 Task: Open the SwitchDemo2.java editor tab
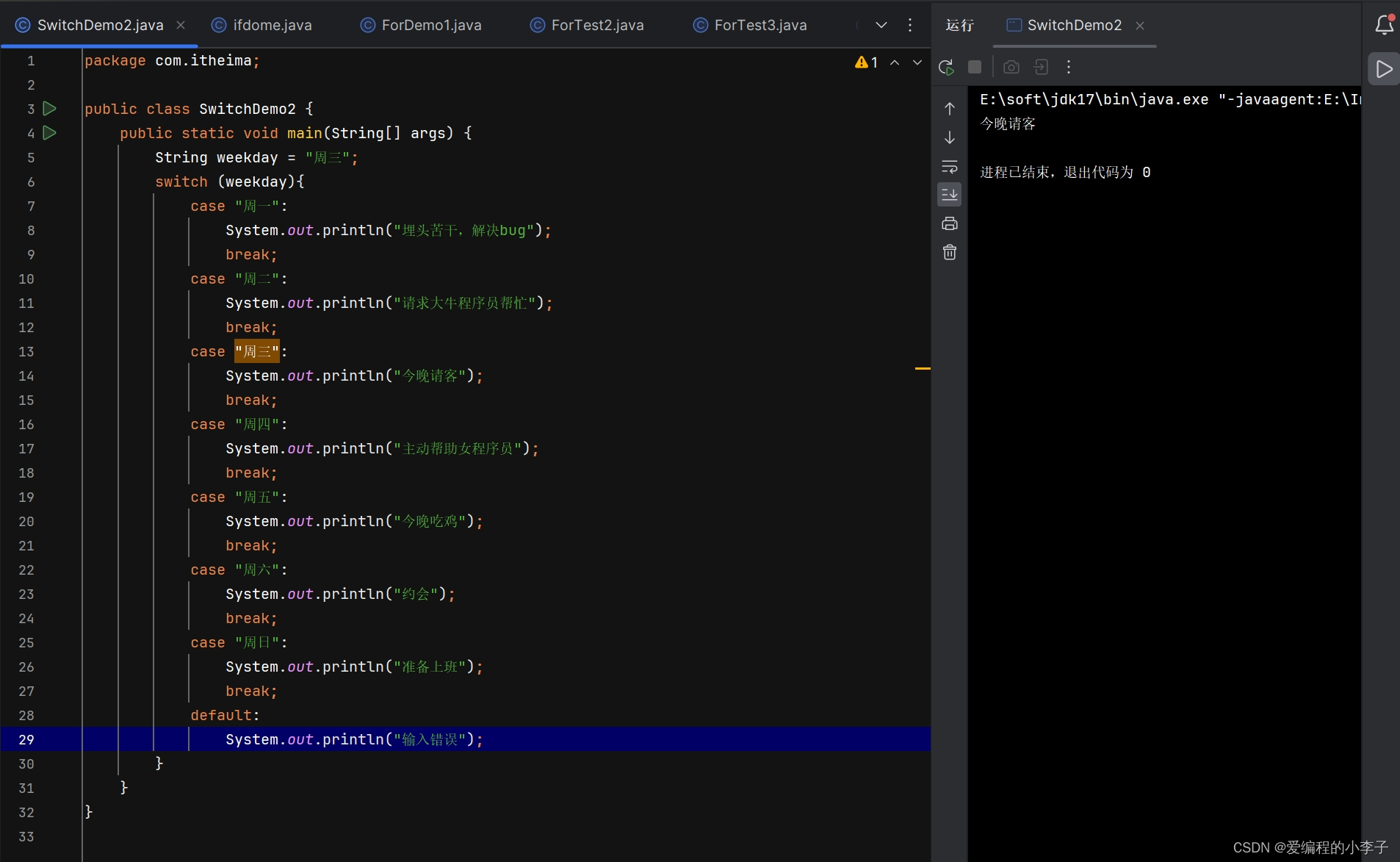click(100, 25)
